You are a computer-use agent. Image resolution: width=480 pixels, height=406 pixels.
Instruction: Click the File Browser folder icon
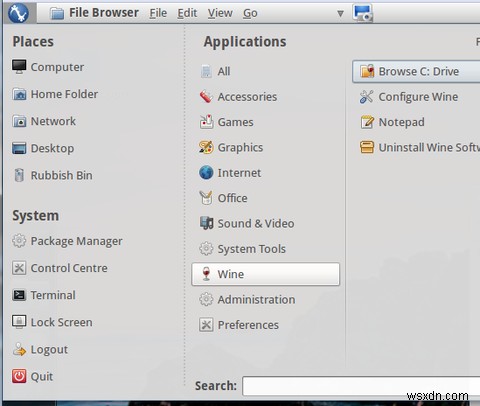pyautogui.click(x=57, y=13)
